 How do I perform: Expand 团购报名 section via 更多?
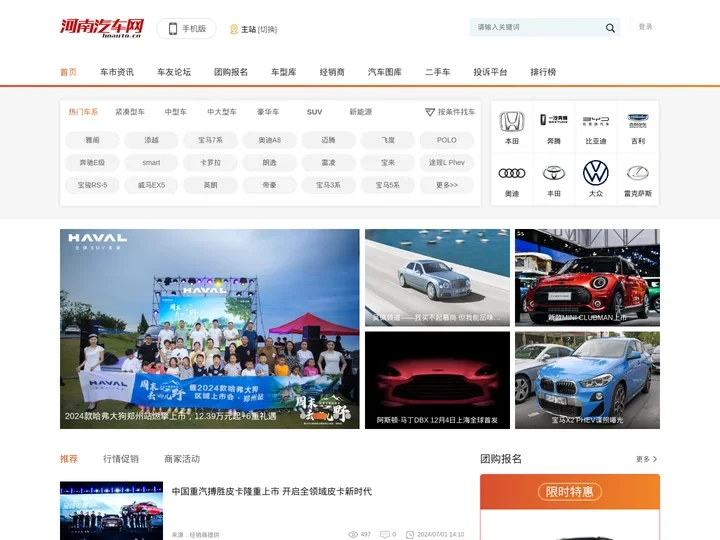646,459
